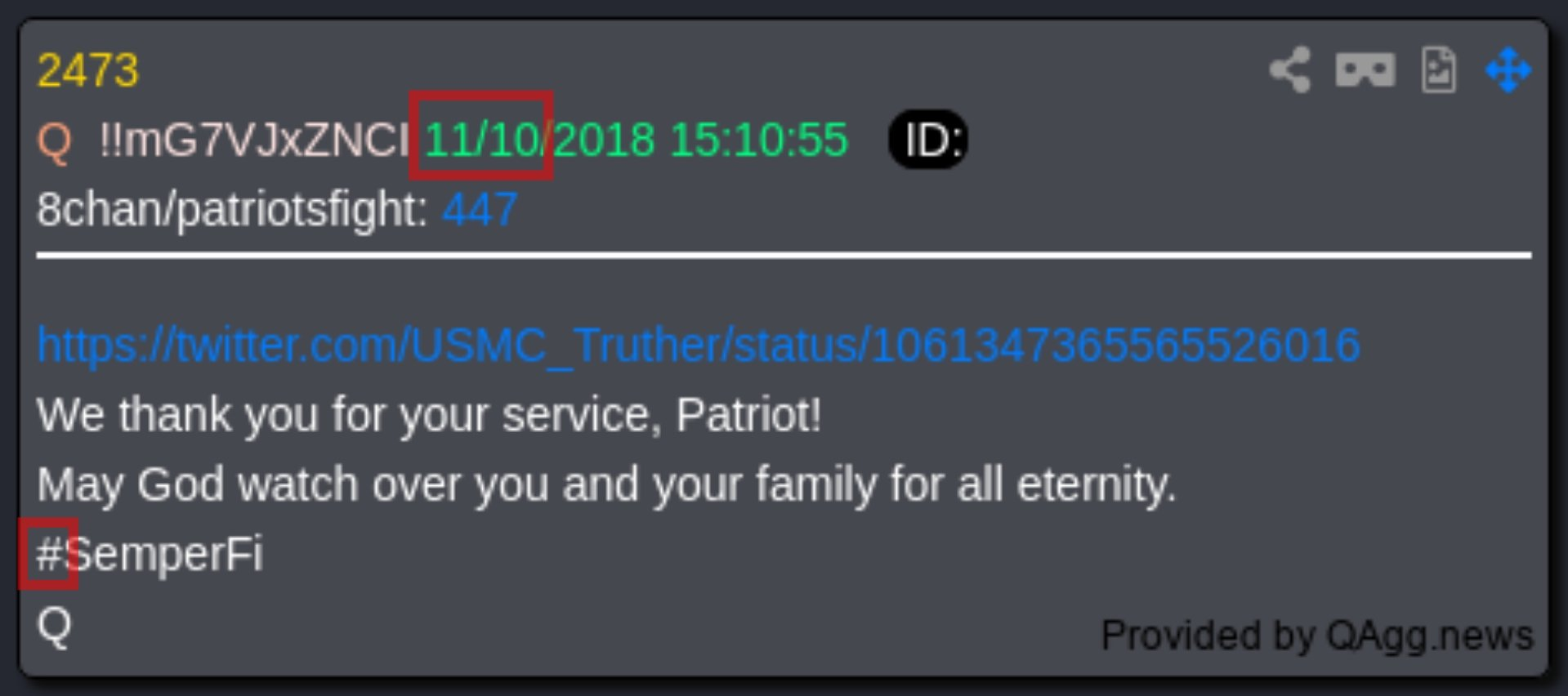This screenshot has width=1568, height=696.
Task: Open board post number 447 link
Action: coord(480,210)
